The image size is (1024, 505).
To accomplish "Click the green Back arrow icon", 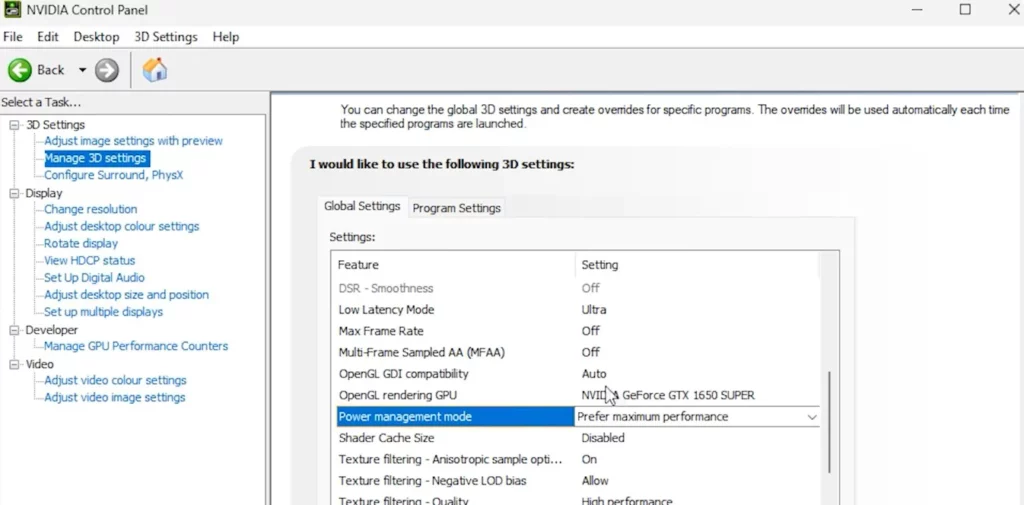I will [20, 70].
